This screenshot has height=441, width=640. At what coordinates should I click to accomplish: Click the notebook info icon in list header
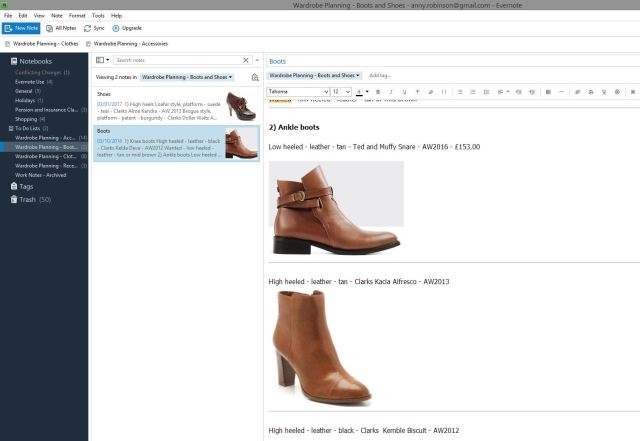click(x=255, y=77)
